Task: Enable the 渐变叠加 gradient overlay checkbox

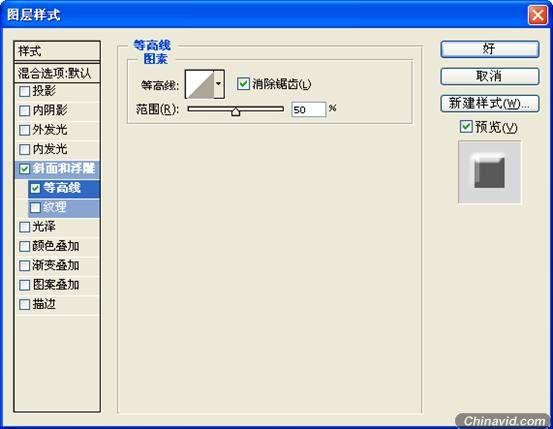Action: tap(24, 266)
